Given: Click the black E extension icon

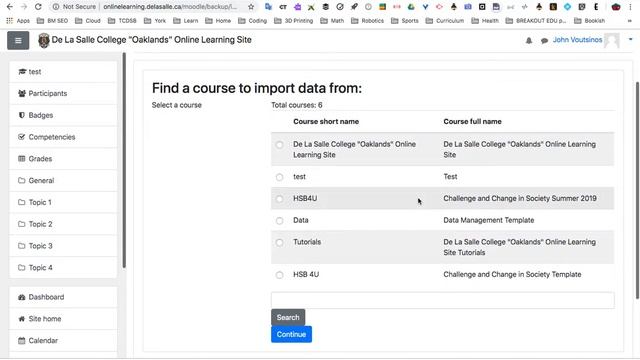Looking at the screenshot, I should pos(596,7).
